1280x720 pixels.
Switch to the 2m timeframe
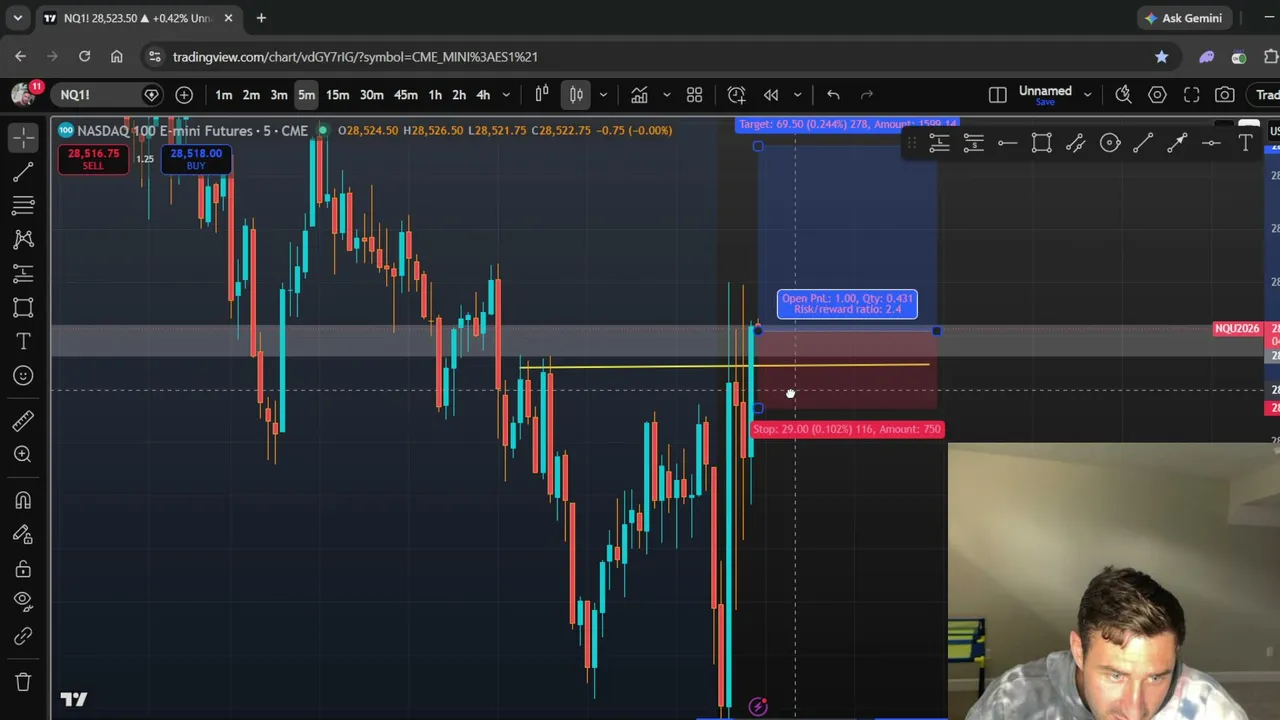click(x=251, y=95)
